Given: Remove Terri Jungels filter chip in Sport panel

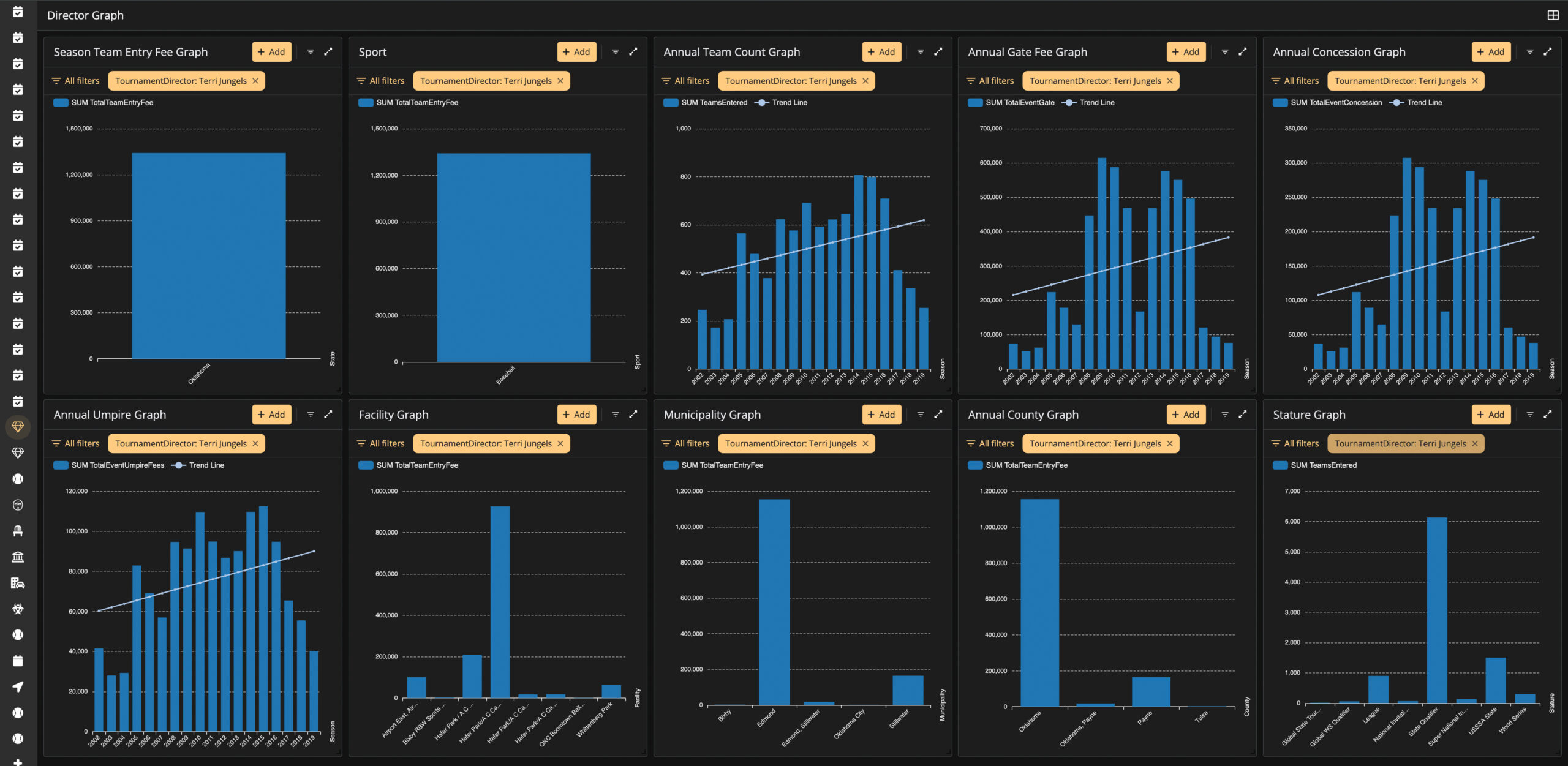Looking at the screenshot, I should 560,81.
